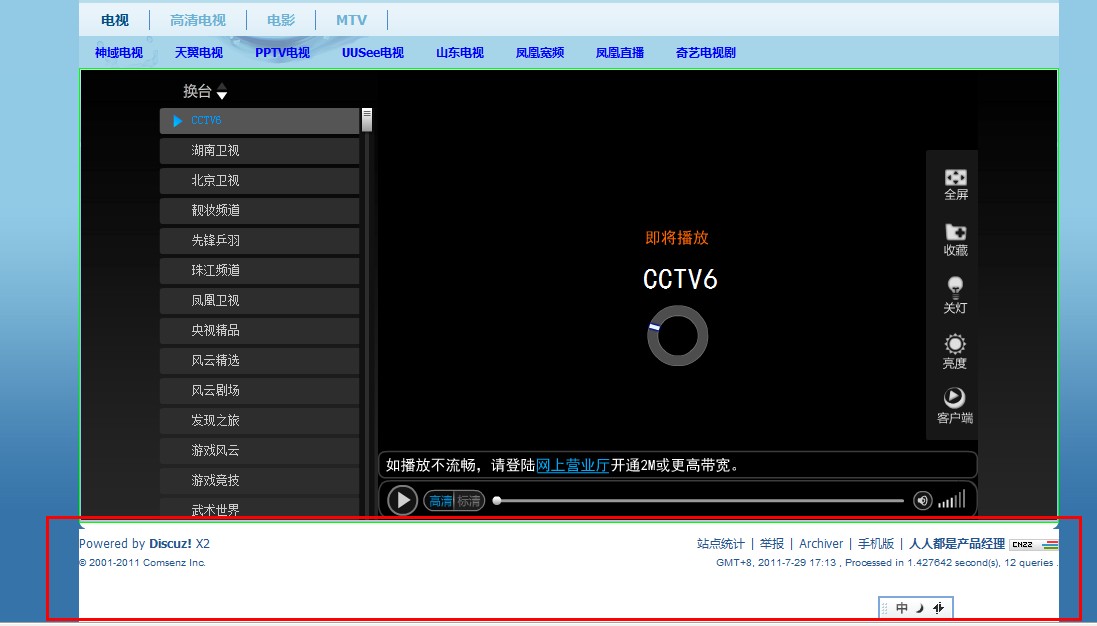Open UUSee电视 link

(373, 52)
